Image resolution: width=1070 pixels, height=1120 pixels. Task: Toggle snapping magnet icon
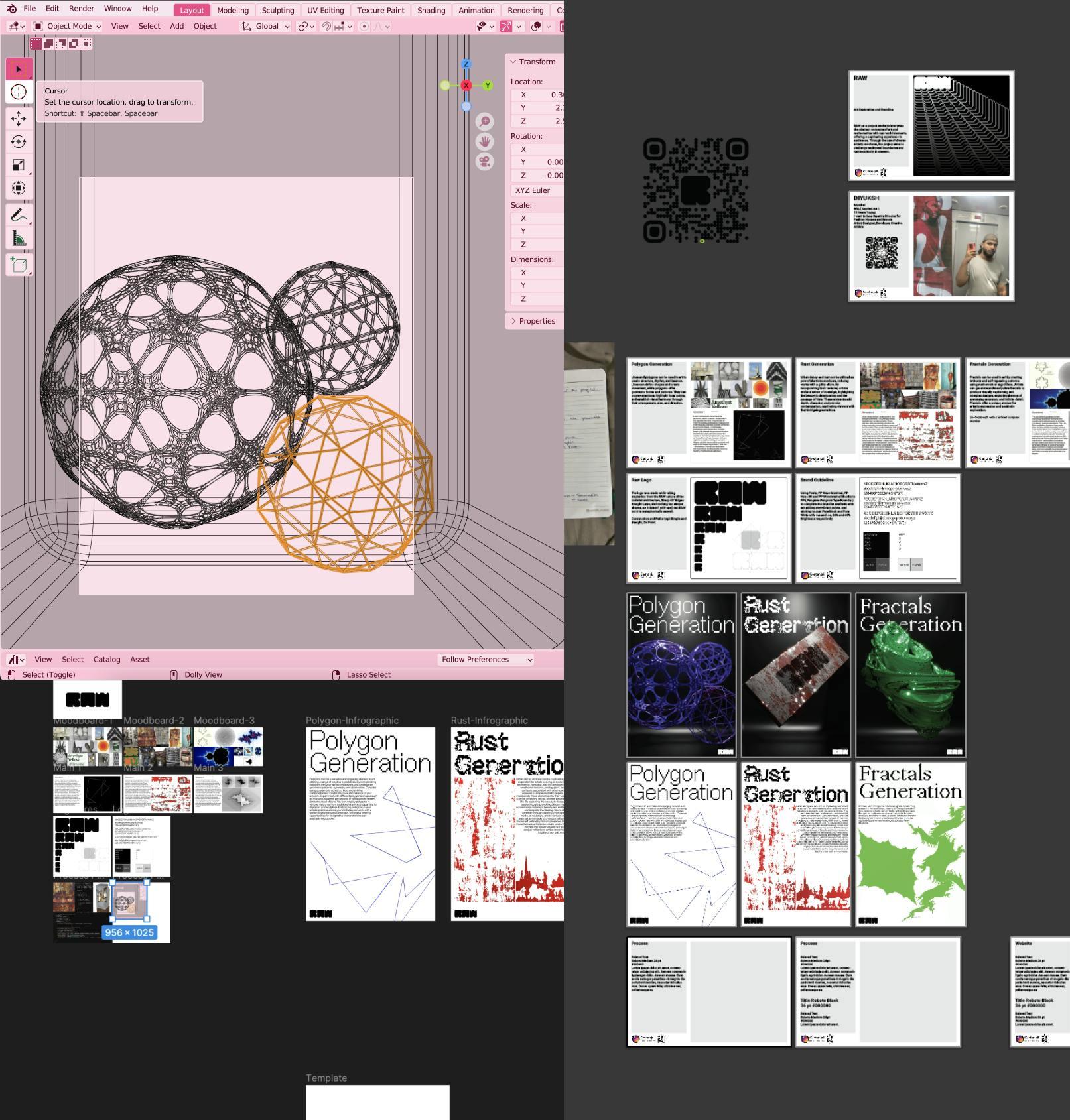[x=326, y=27]
